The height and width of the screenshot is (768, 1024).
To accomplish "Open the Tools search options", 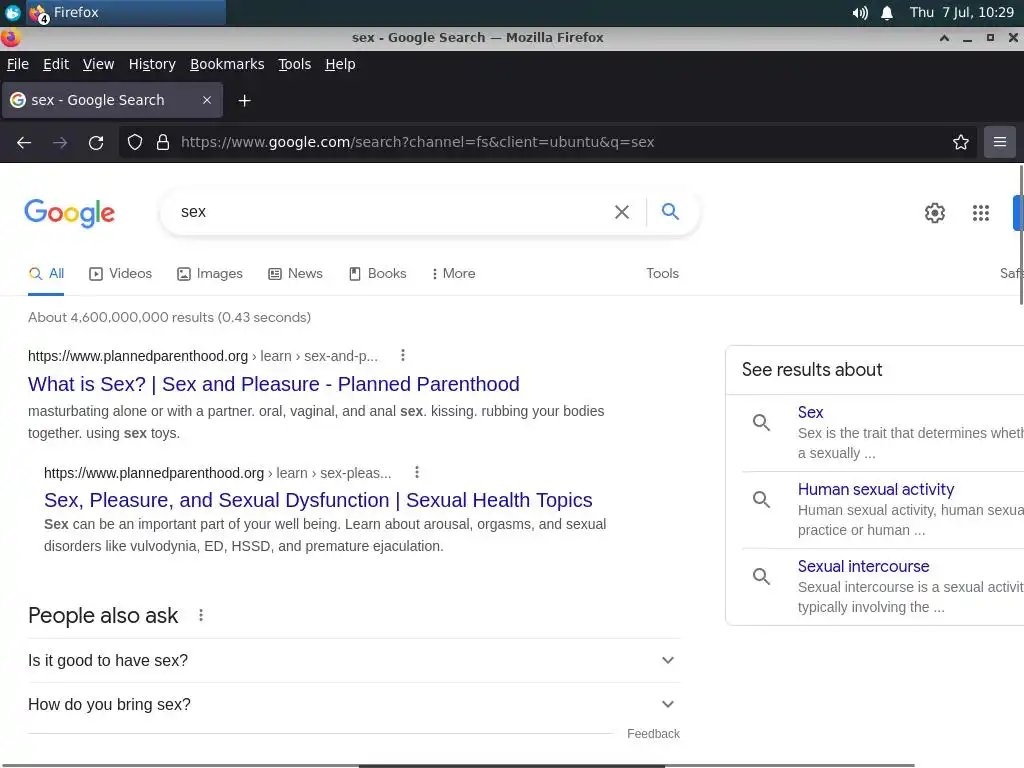I will [x=662, y=274].
